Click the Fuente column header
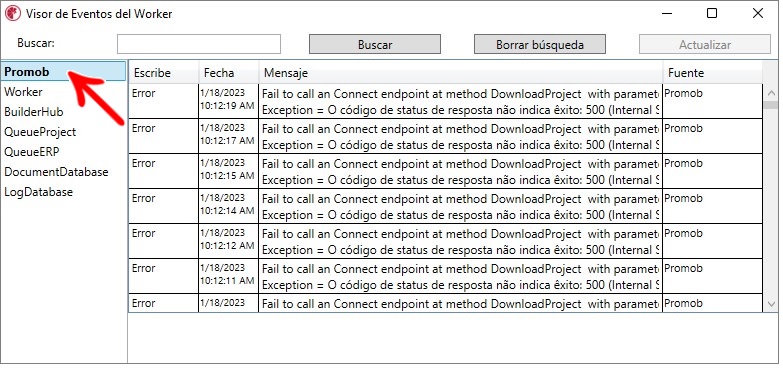Image resolution: width=783 pixels, height=368 pixels. click(x=713, y=72)
